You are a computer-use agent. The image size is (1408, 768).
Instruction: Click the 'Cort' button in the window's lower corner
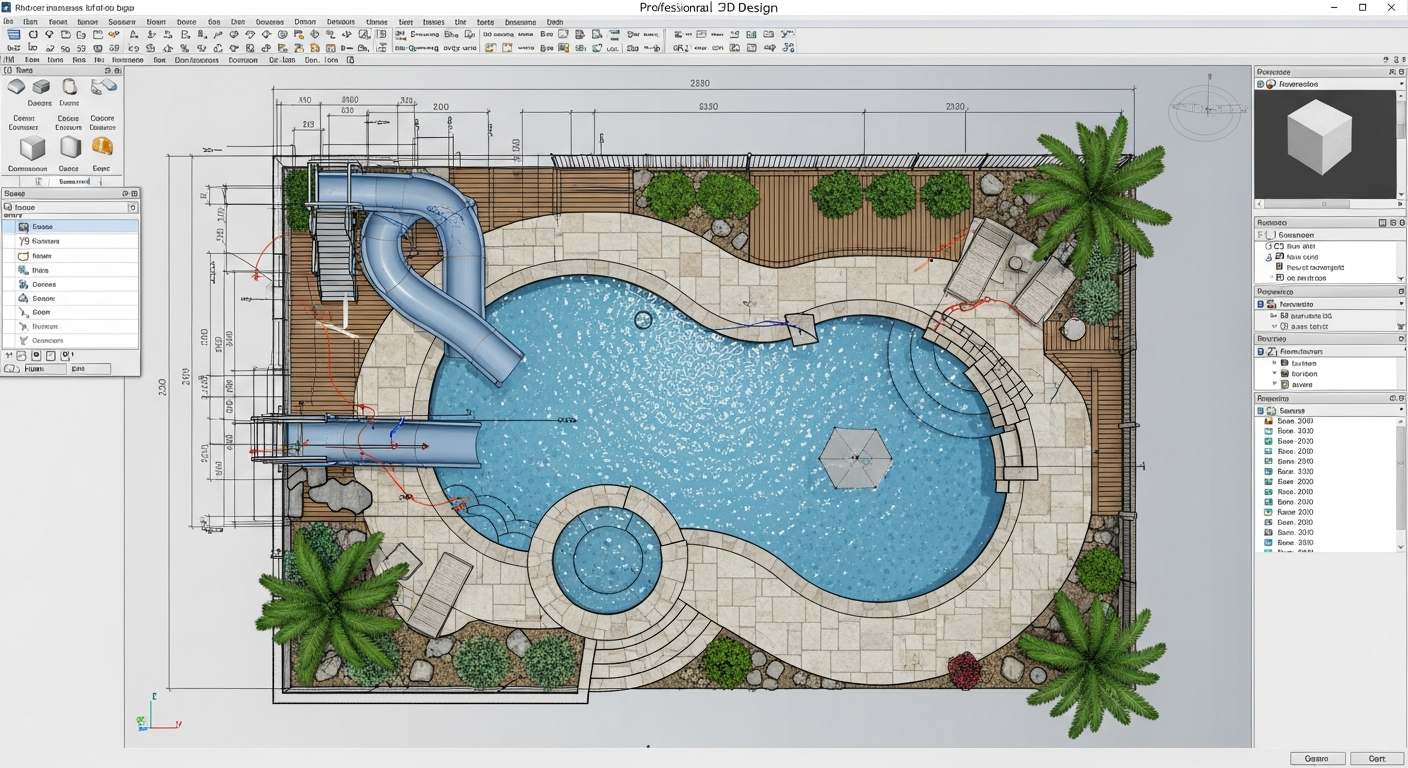point(1377,758)
